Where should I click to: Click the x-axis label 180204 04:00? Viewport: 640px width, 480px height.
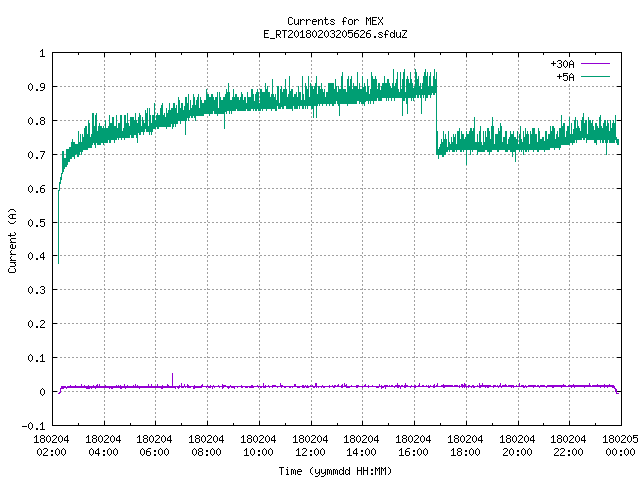[103, 446]
